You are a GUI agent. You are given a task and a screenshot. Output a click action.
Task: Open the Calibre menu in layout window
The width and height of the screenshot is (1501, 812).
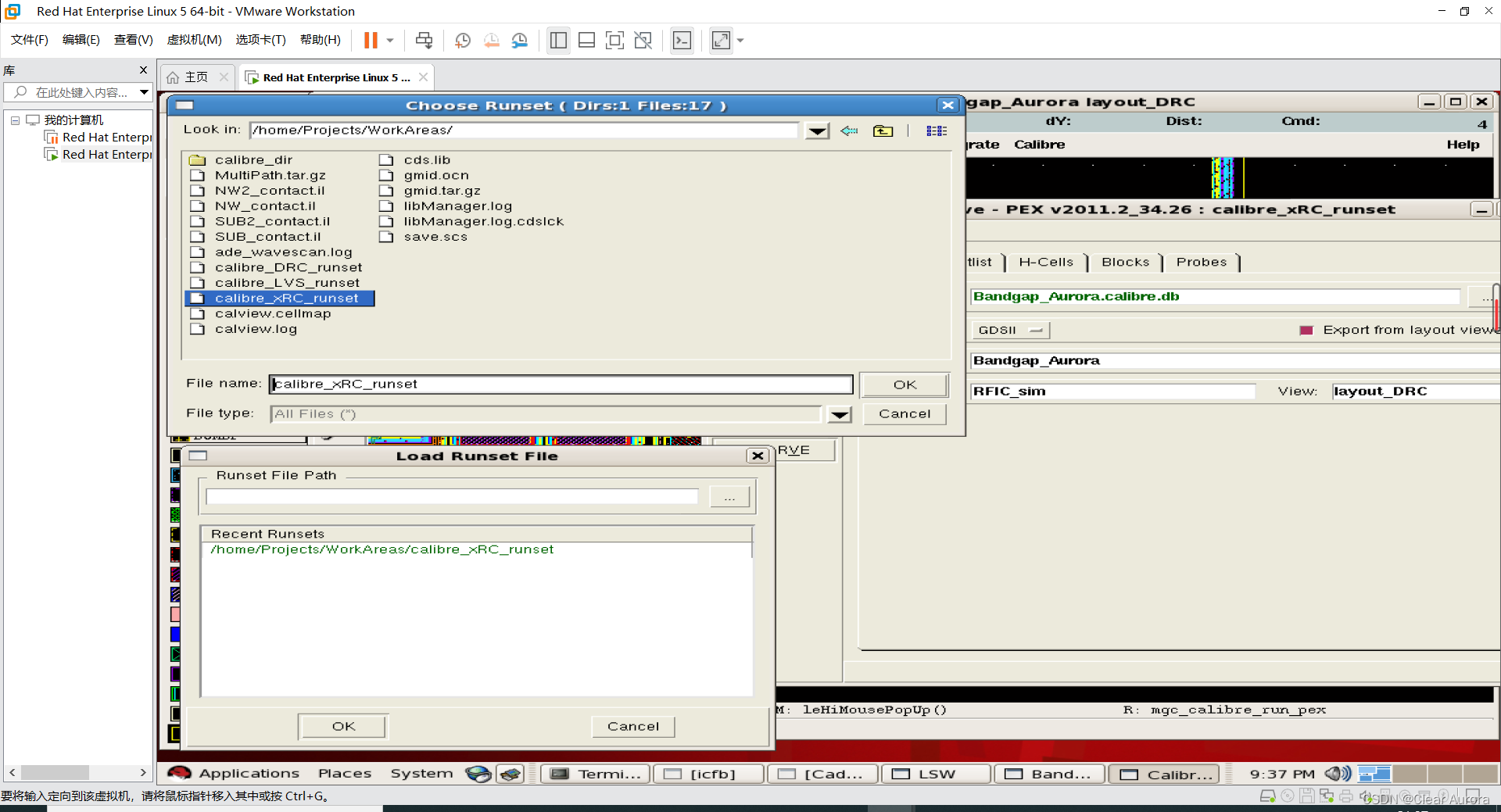[x=1039, y=145]
